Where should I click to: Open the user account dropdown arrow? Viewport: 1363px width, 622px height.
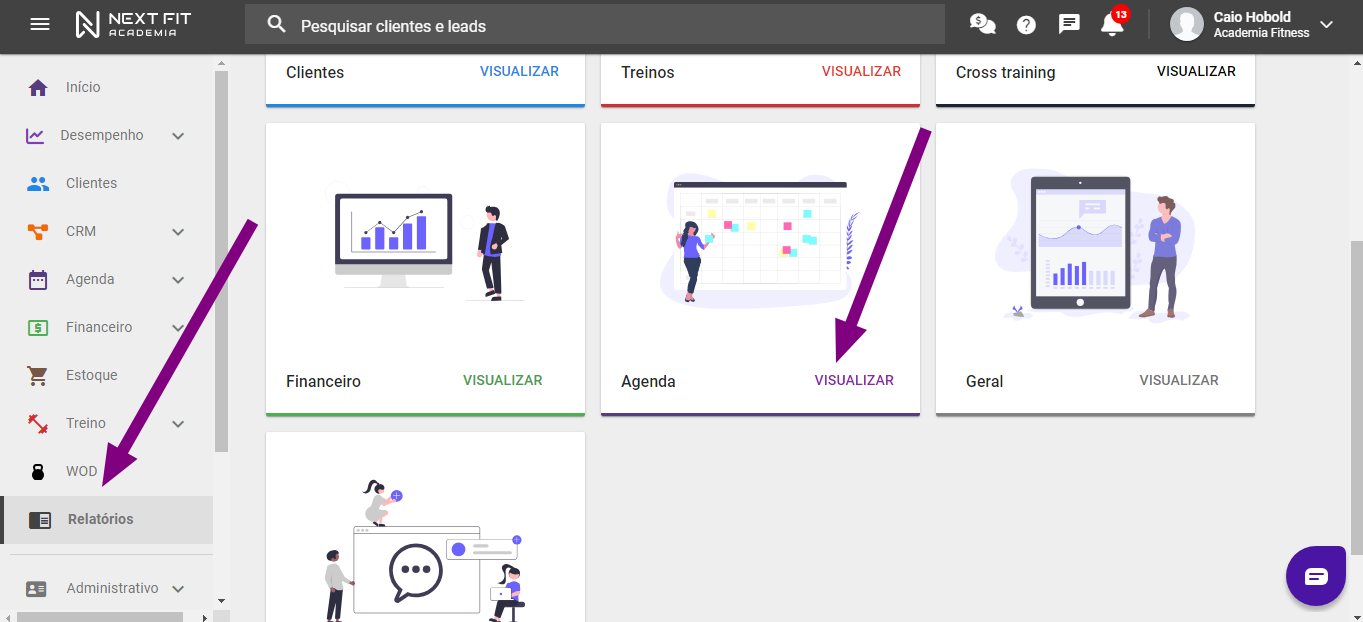click(x=1327, y=25)
